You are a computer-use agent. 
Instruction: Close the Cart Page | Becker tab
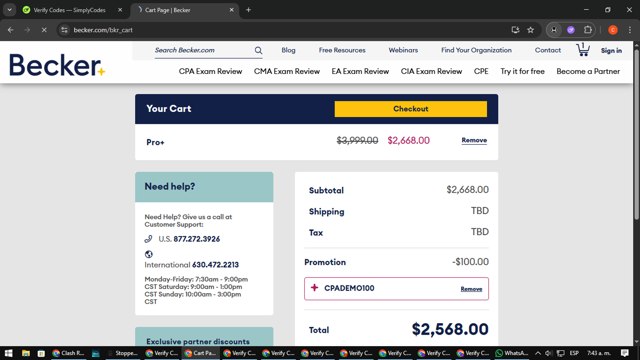pos(231,10)
